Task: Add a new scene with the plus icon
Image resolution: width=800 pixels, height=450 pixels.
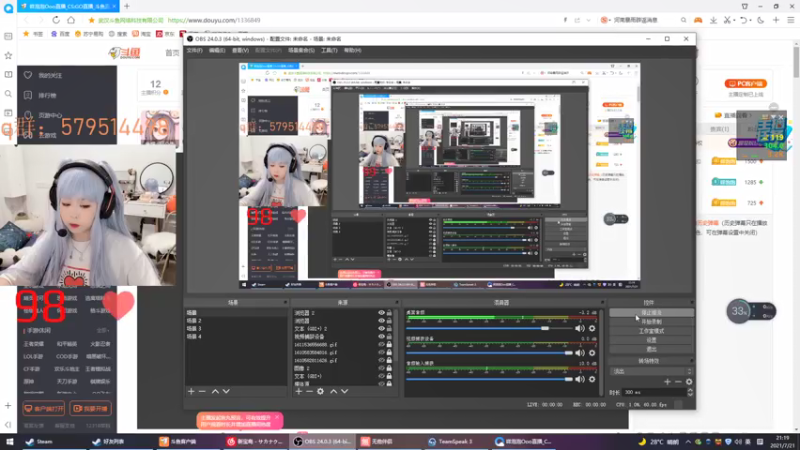Action: (x=191, y=391)
